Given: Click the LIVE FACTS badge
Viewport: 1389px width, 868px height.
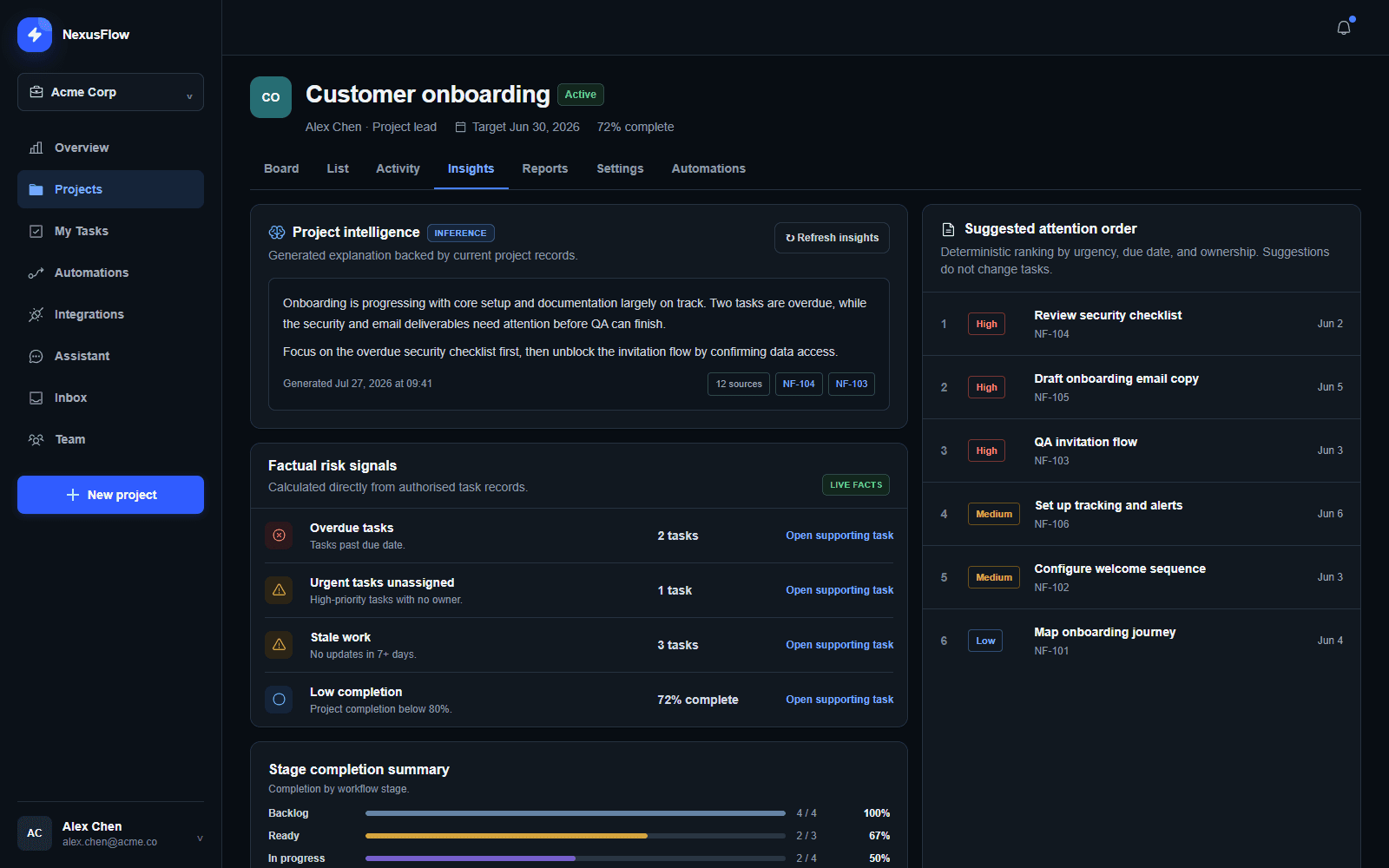Looking at the screenshot, I should [x=856, y=485].
